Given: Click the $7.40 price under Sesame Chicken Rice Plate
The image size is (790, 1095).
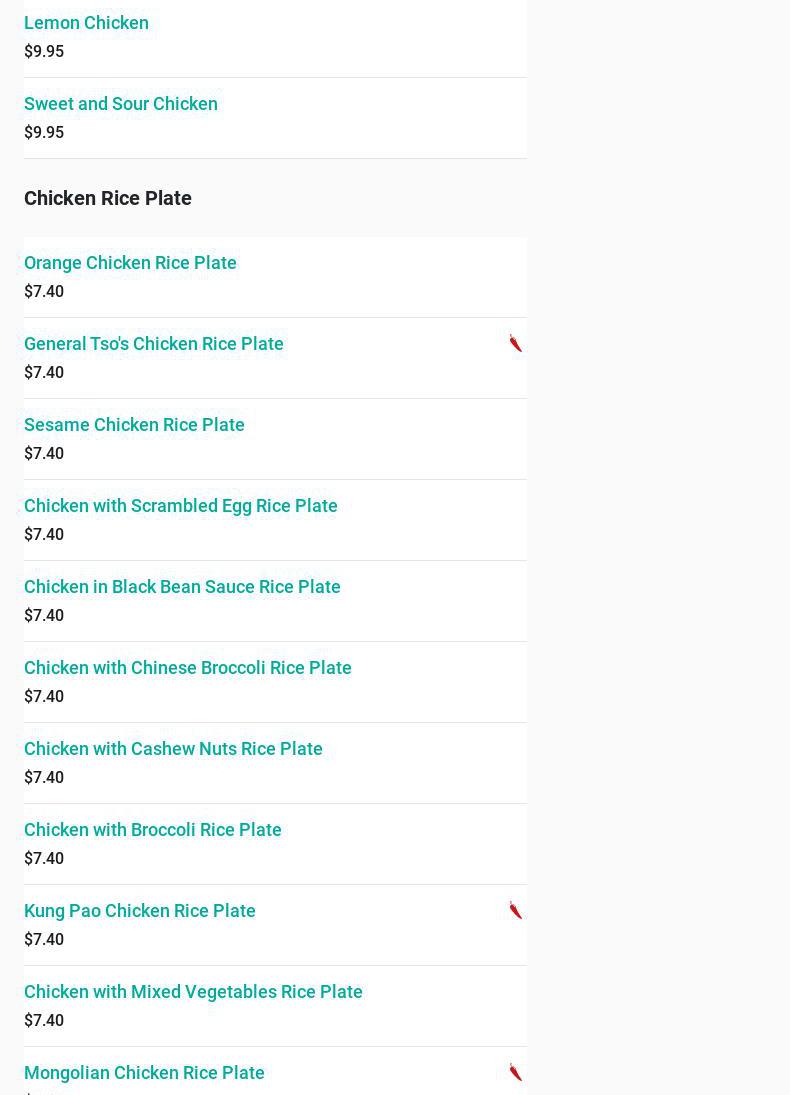Looking at the screenshot, I should [x=44, y=453].
